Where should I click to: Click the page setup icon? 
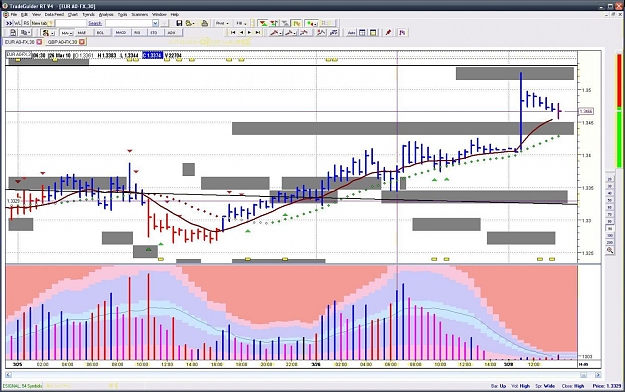click(x=13, y=33)
